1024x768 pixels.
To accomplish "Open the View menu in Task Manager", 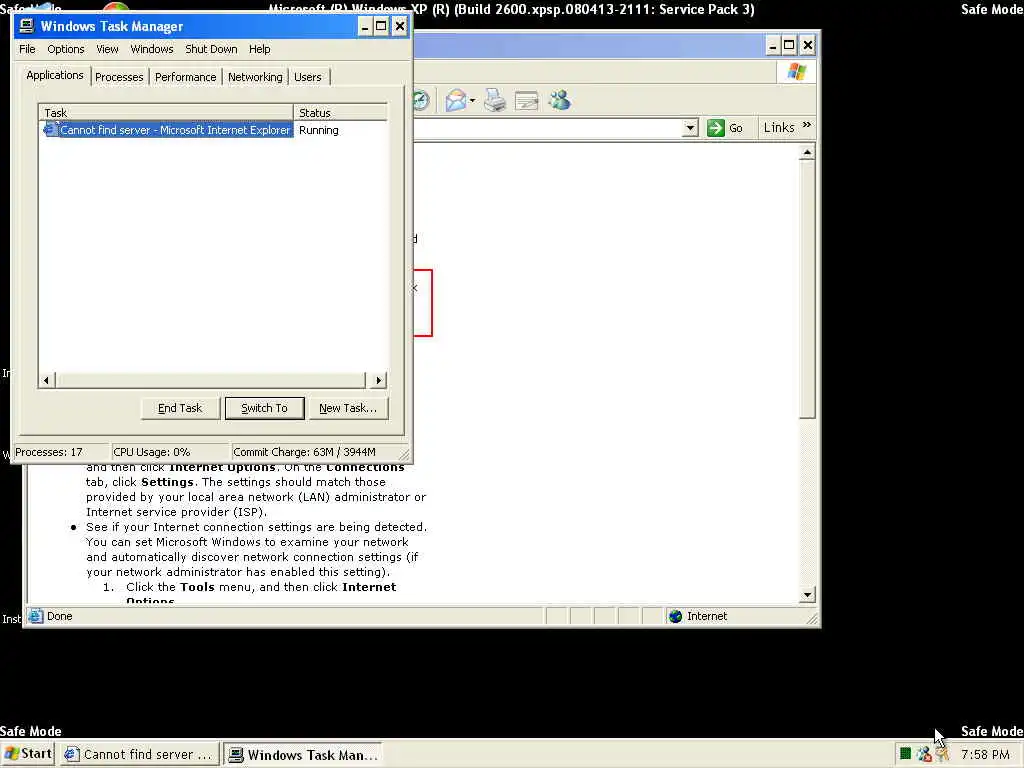I will click(107, 49).
